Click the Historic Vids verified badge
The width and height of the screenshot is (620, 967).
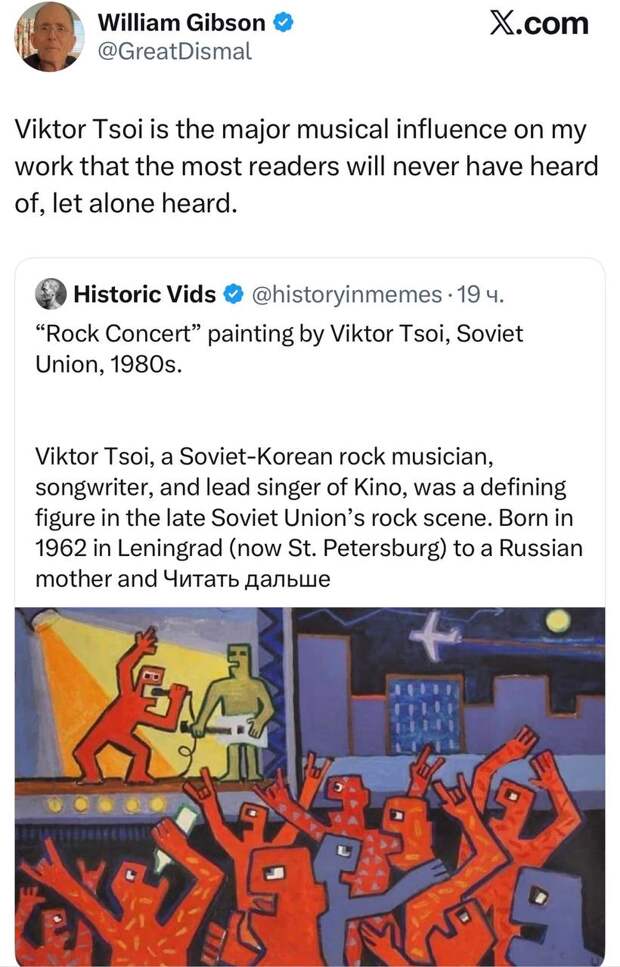tap(233, 294)
